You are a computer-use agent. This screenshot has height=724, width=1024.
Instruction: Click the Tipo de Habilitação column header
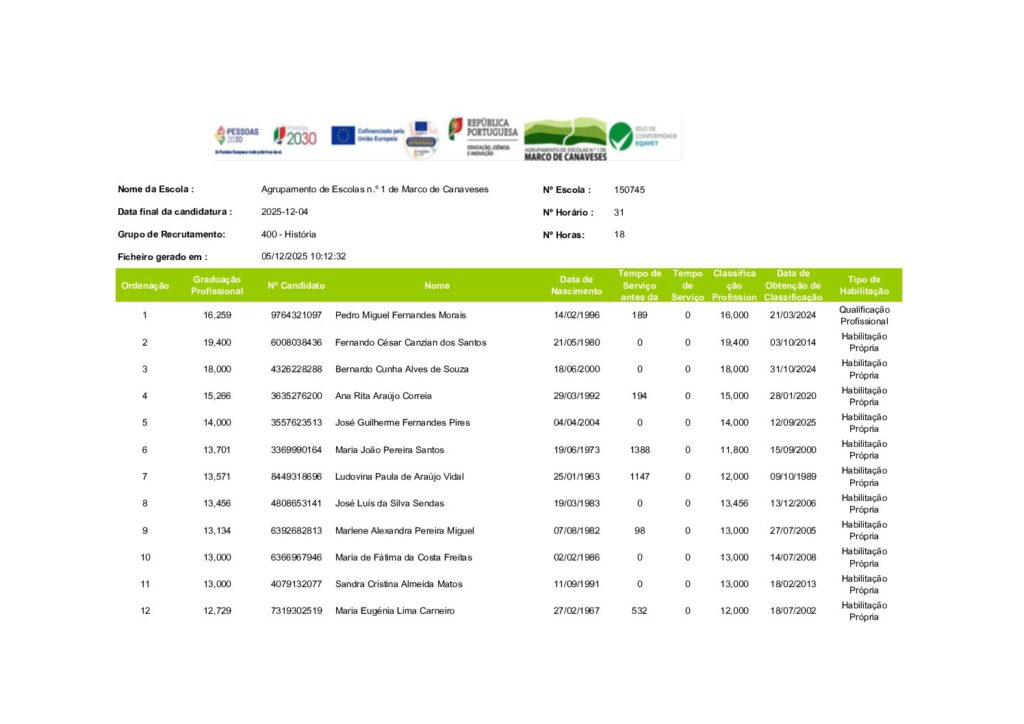(x=864, y=286)
